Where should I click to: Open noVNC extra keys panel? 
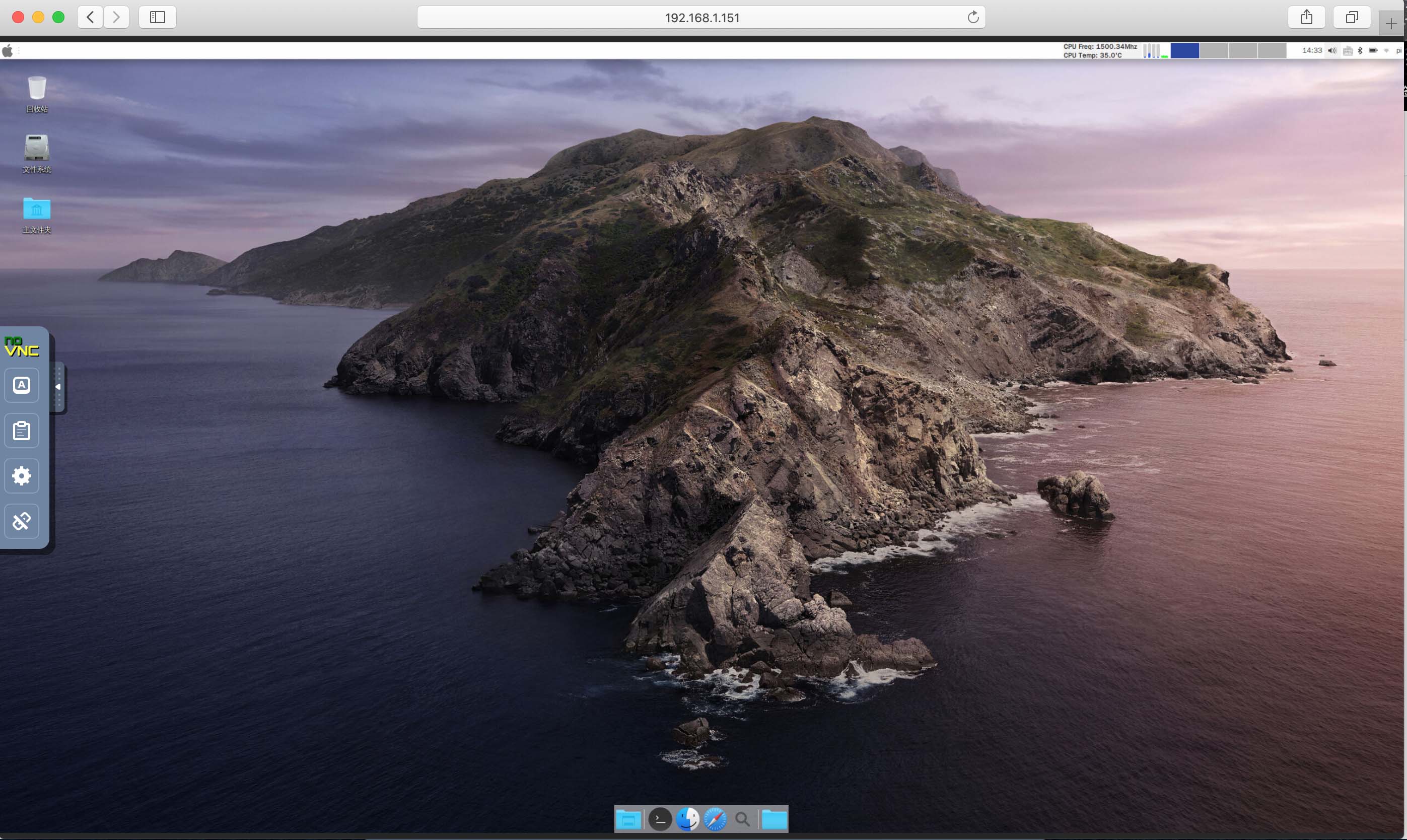tap(22, 385)
